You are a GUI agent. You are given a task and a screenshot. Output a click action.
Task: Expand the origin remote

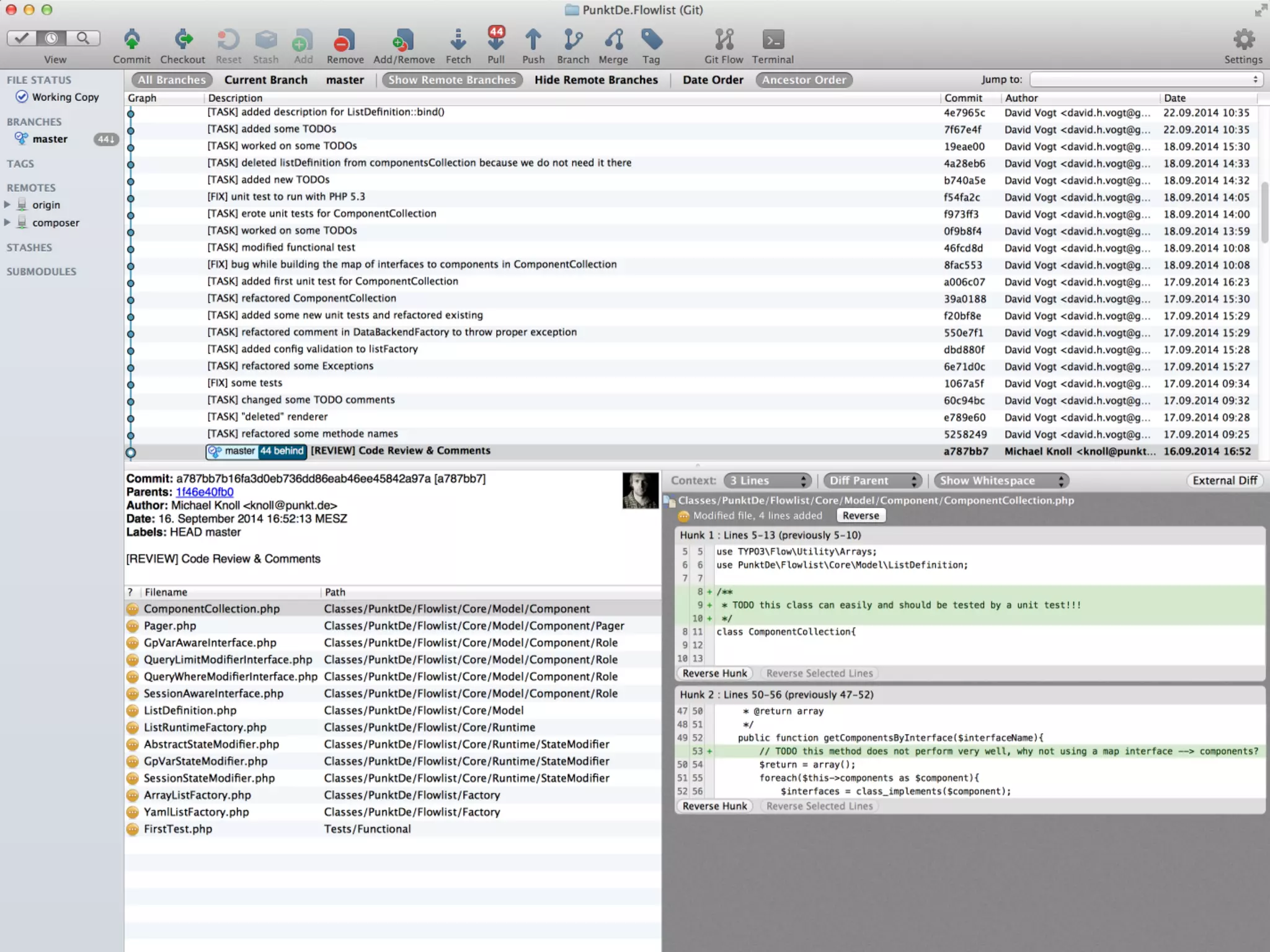pyautogui.click(x=7, y=205)
